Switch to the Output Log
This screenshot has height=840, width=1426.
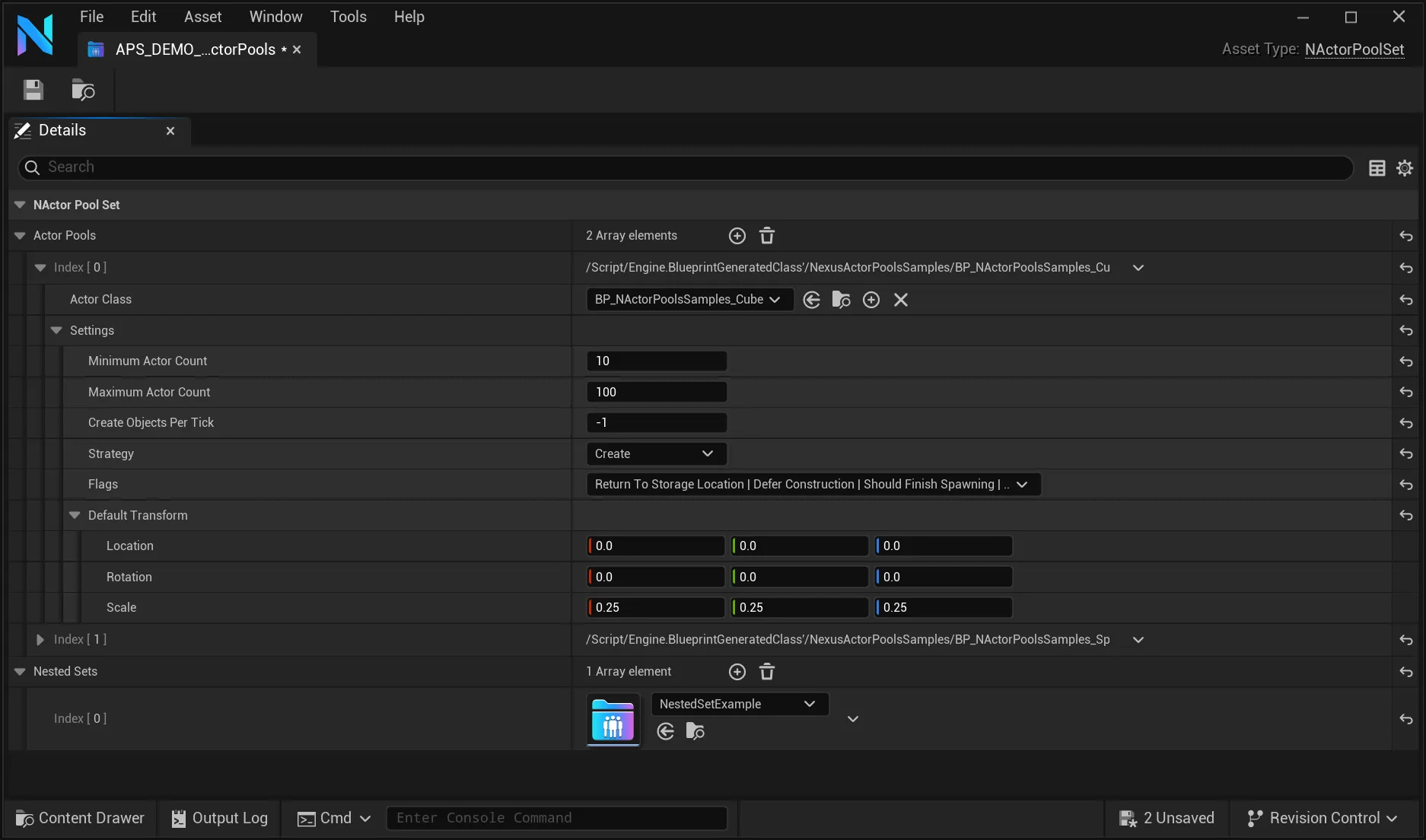[x=219, y=818]
